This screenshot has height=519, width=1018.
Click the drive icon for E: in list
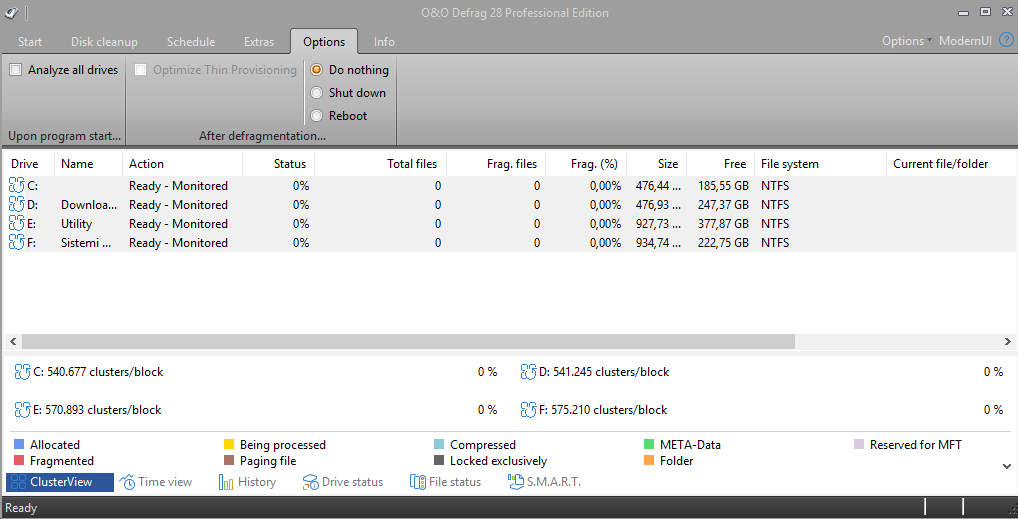[x=16, y=223]
